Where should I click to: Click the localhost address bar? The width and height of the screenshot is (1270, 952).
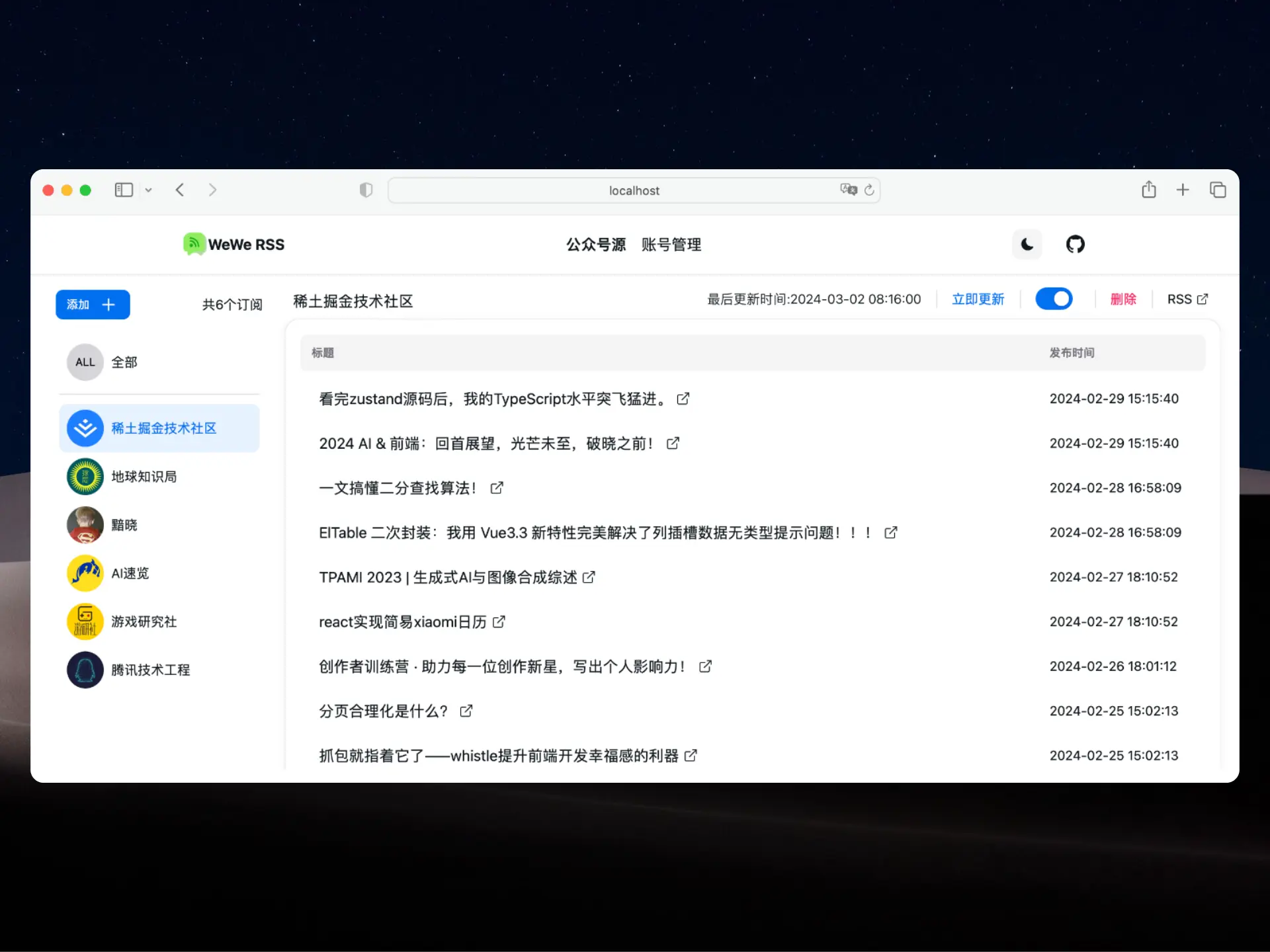coord(633,190)
